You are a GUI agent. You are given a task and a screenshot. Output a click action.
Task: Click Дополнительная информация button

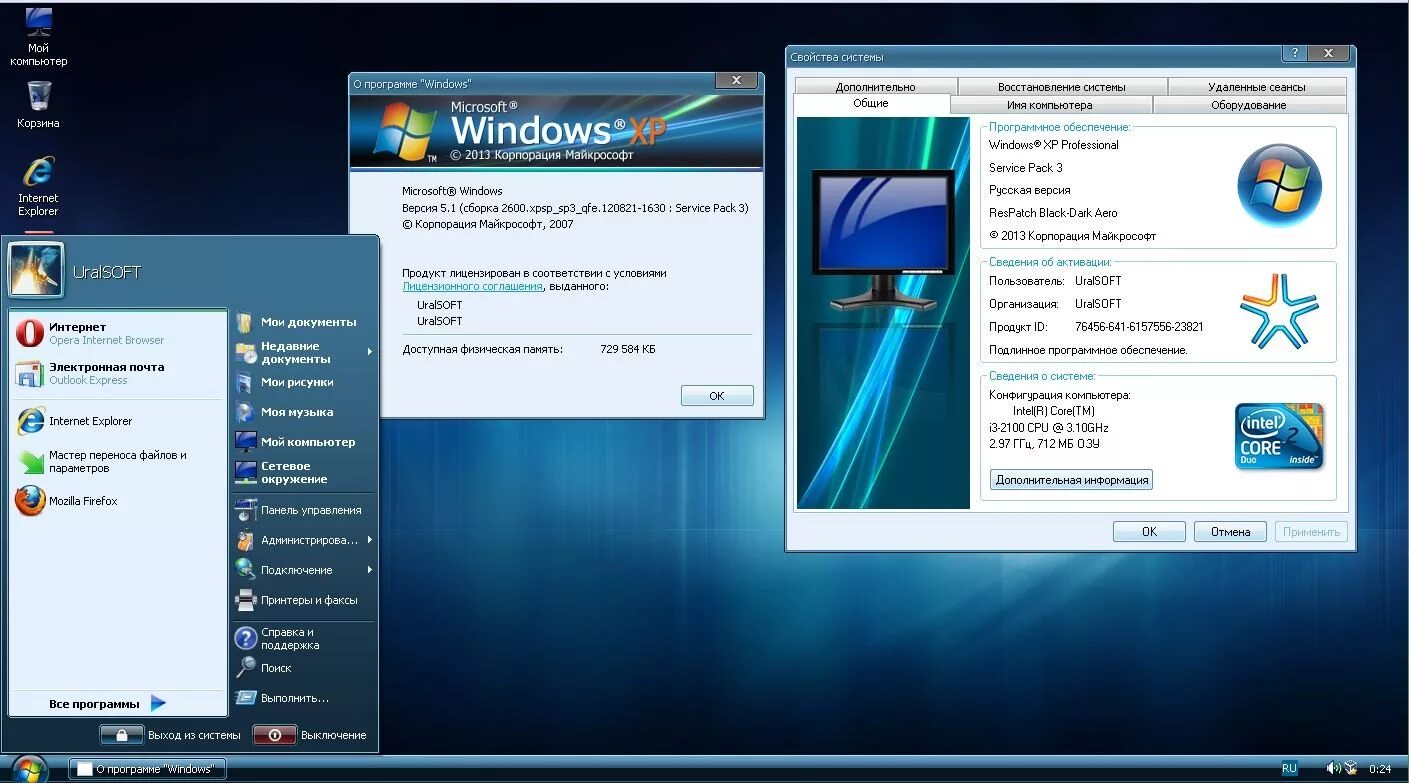[1071, 480]
